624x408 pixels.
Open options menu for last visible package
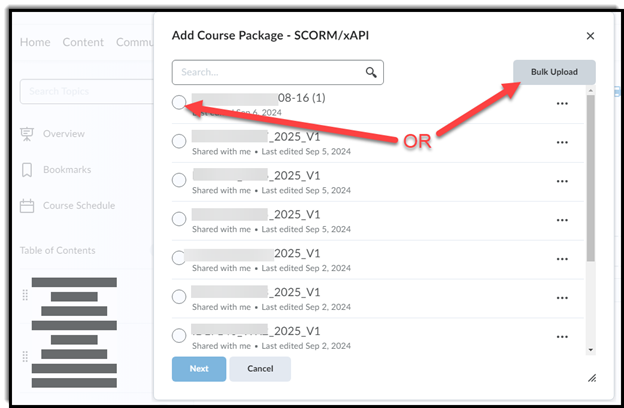tap(562, 335)
